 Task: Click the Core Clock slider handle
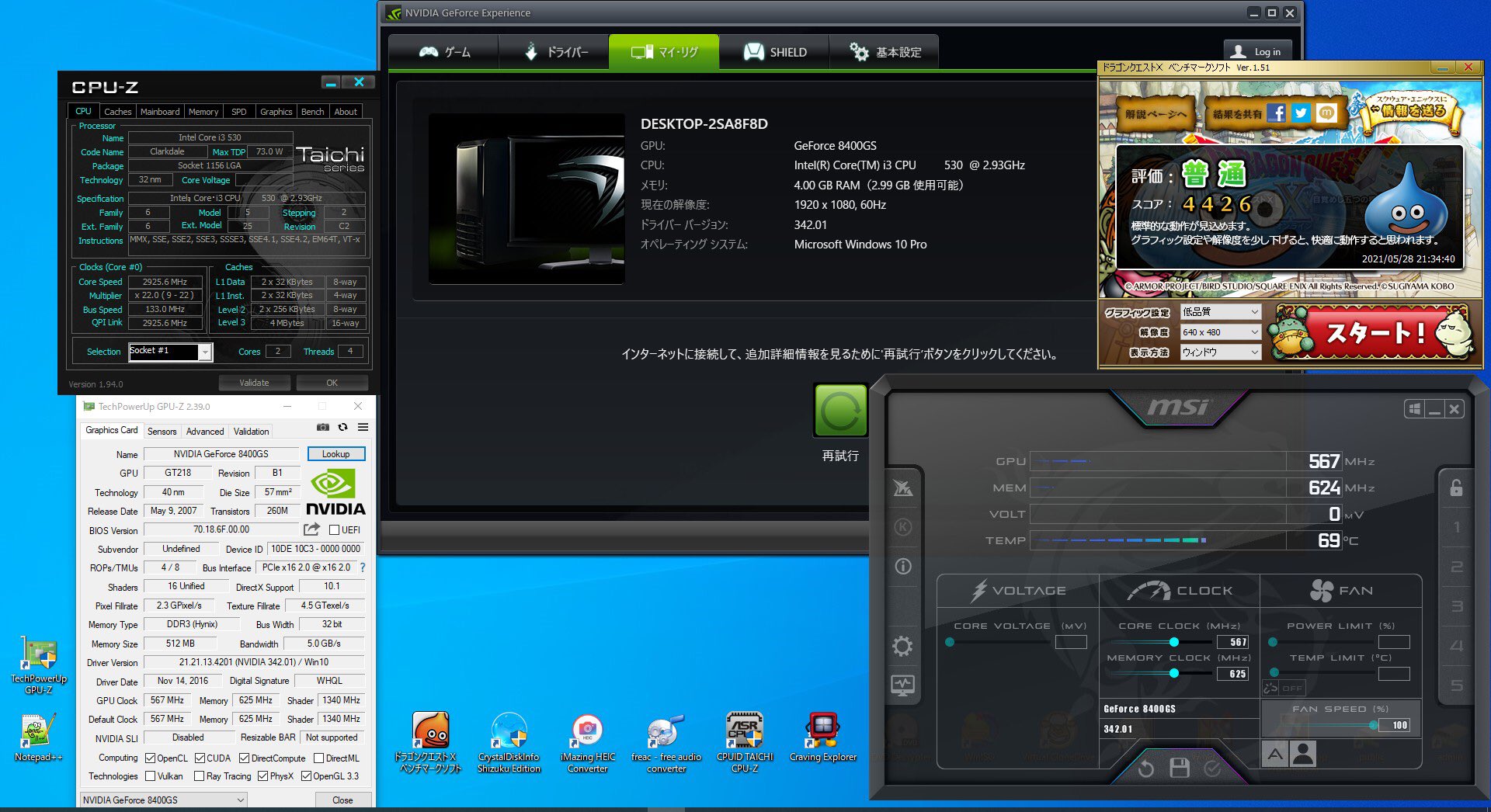(1174, 642)
